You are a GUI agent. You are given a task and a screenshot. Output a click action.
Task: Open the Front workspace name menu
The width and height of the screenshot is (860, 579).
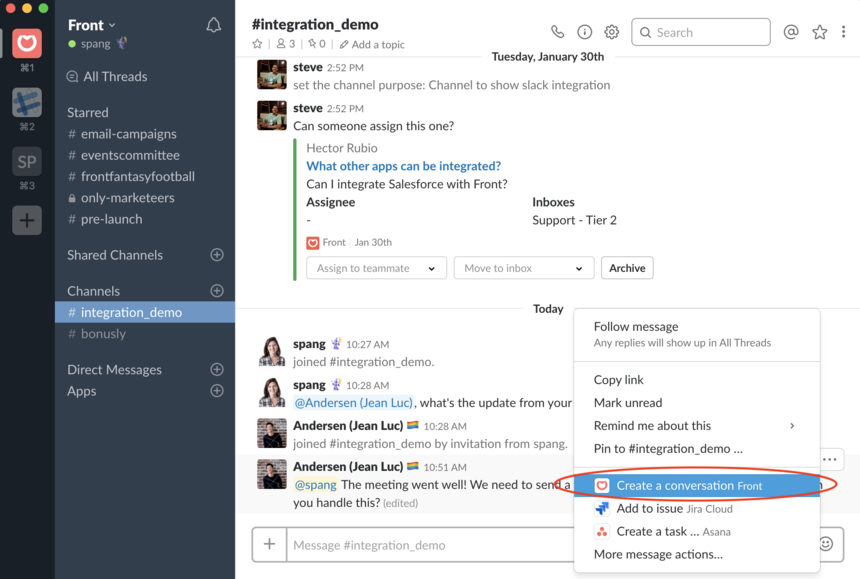click(92, 25)
